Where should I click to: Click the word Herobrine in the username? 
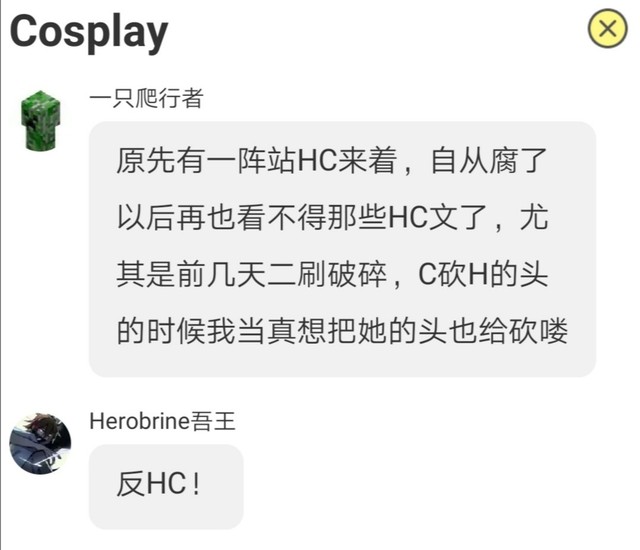coord(140,421)
